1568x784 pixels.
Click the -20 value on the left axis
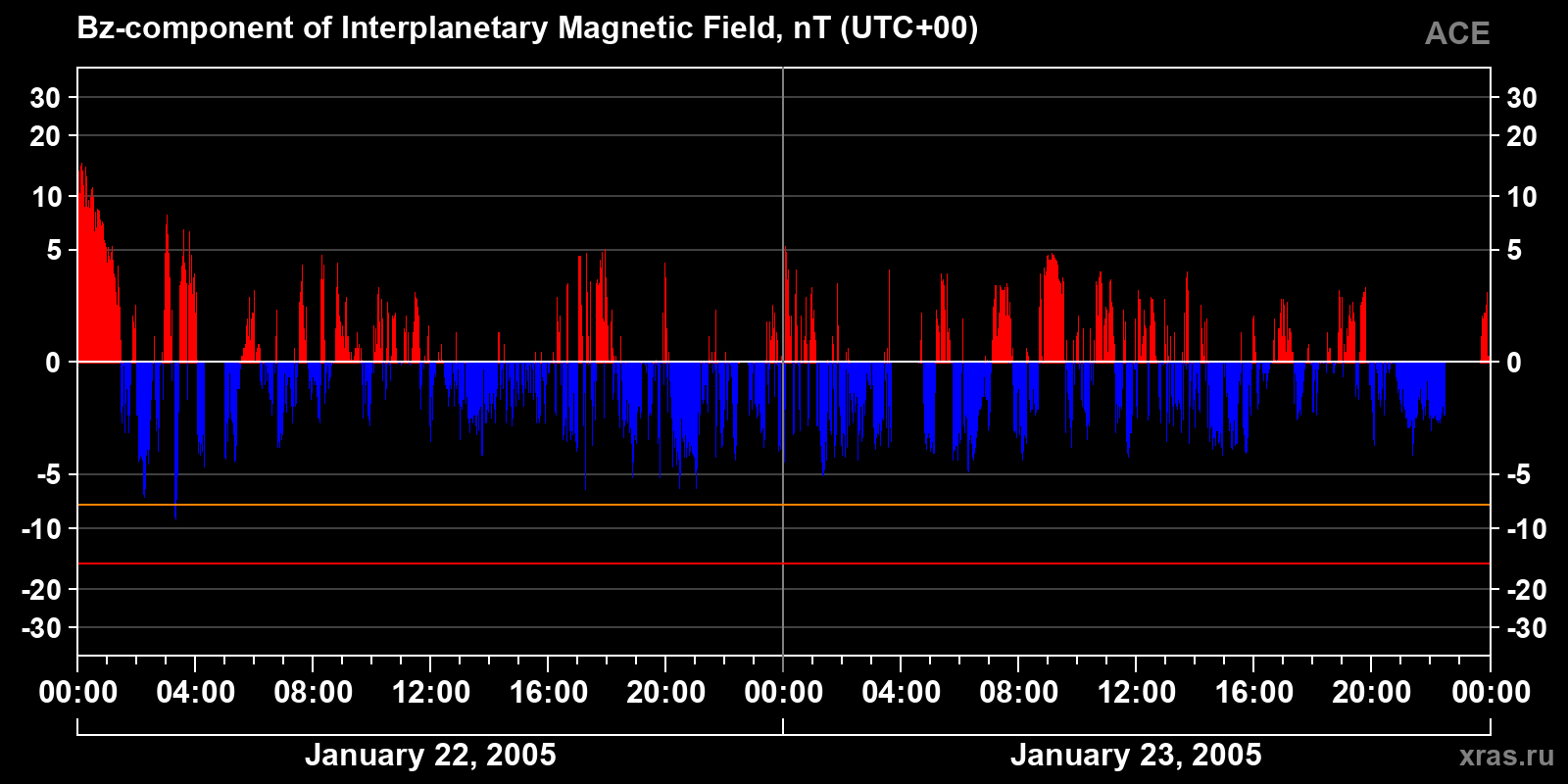42,590
